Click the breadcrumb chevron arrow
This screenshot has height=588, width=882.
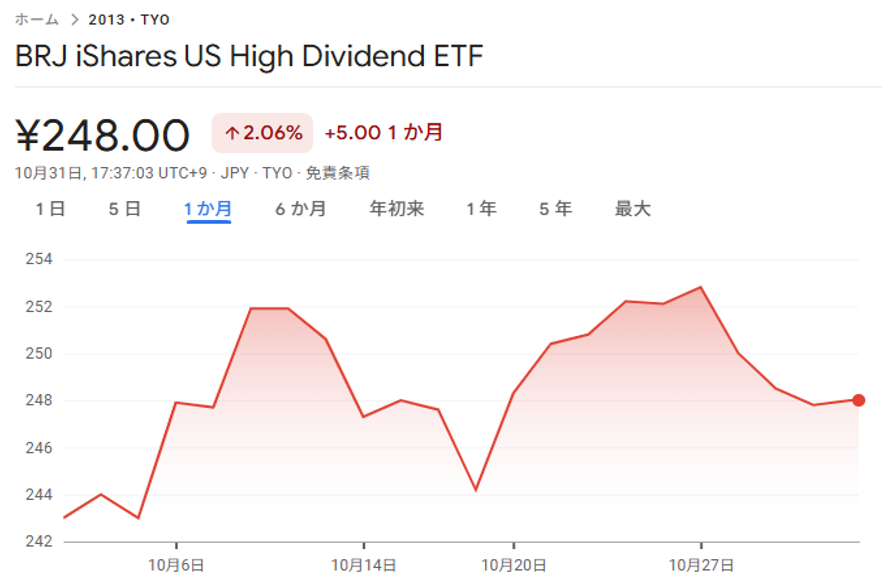(75, 20)
